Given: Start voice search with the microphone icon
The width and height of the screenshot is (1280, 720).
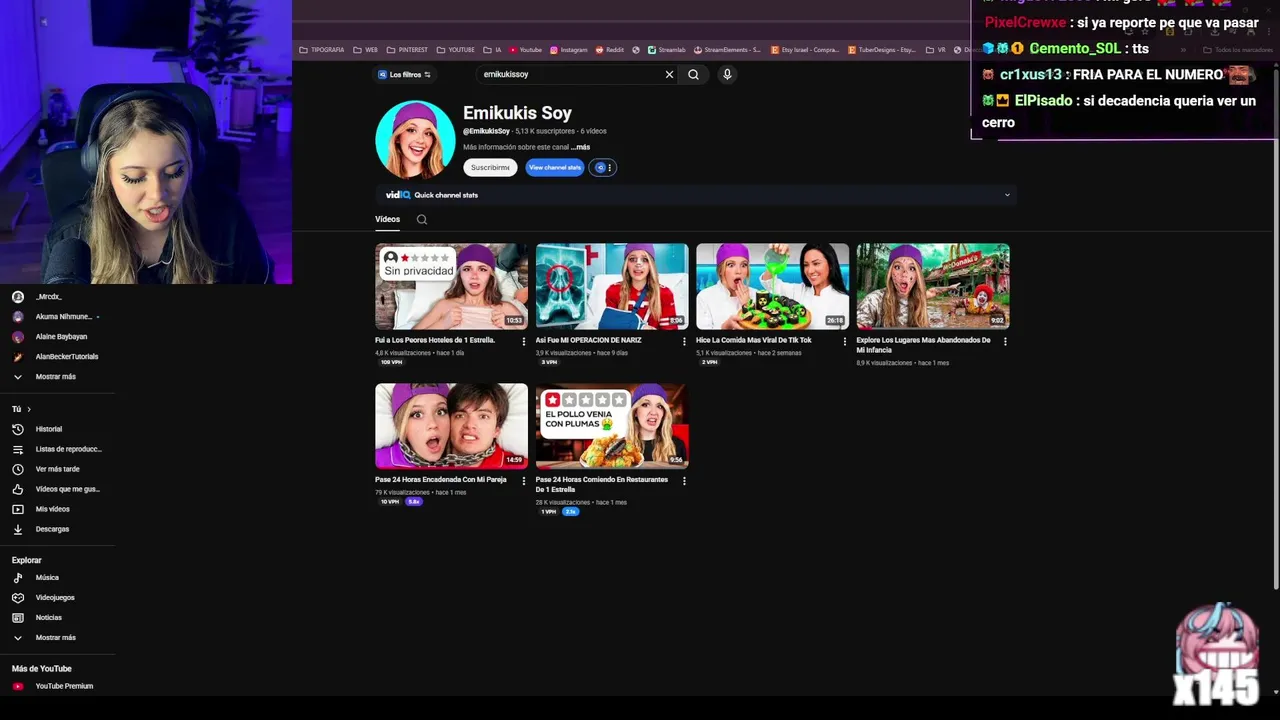Looking at the screenshot, I should 727,74.
